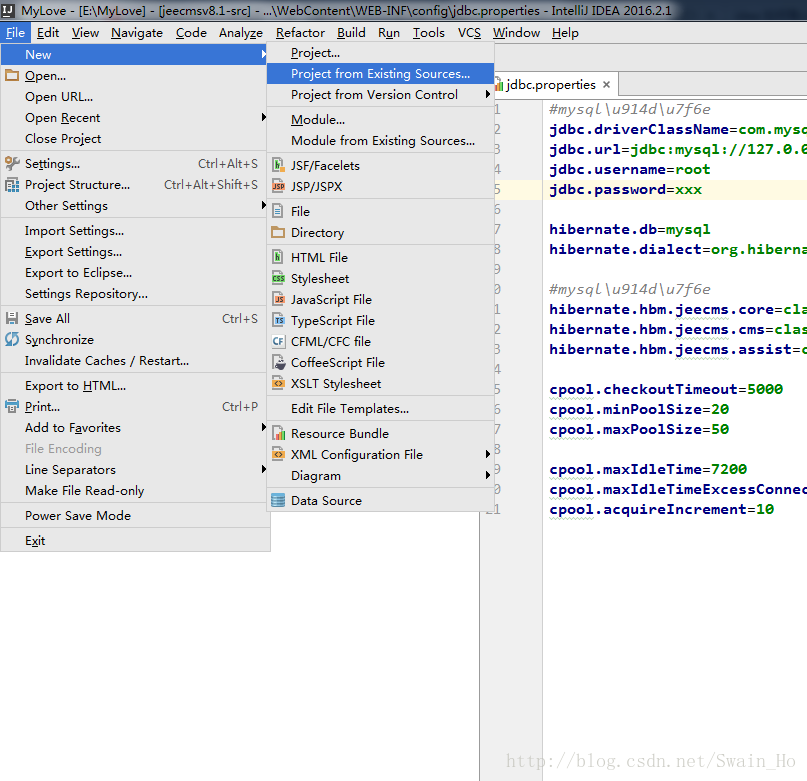Expand the Other Settings submenu arrow

click(x=263, y=205)
